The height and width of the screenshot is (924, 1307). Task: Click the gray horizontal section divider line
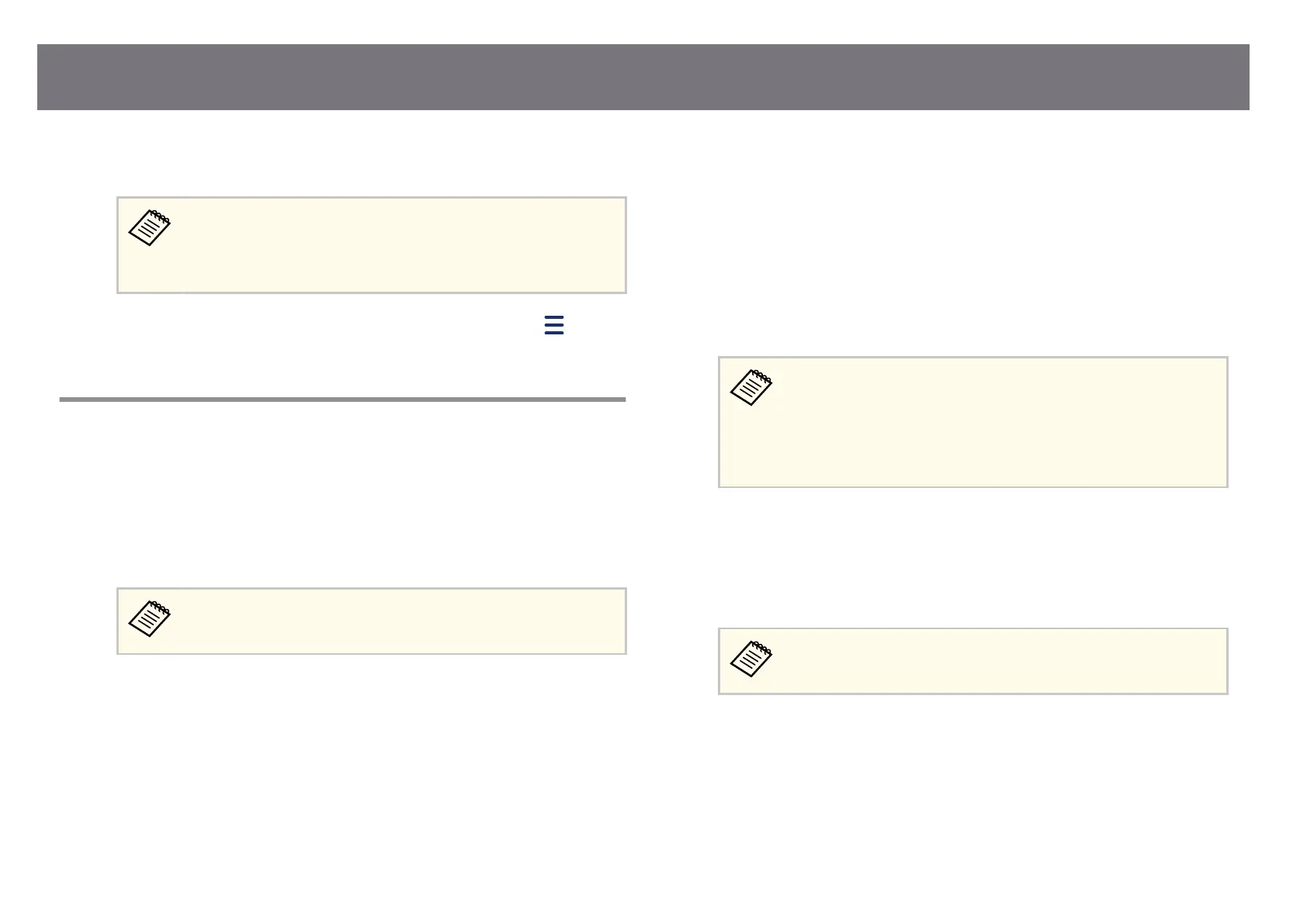tap(342, 400)
